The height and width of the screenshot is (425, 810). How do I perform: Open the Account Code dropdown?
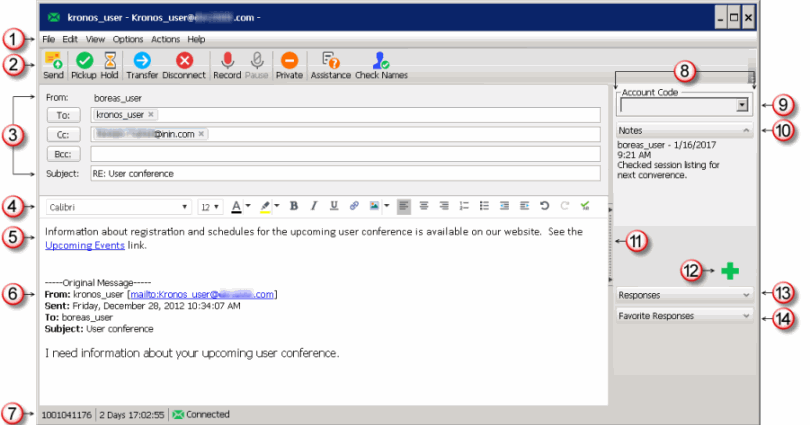point(741,105)
